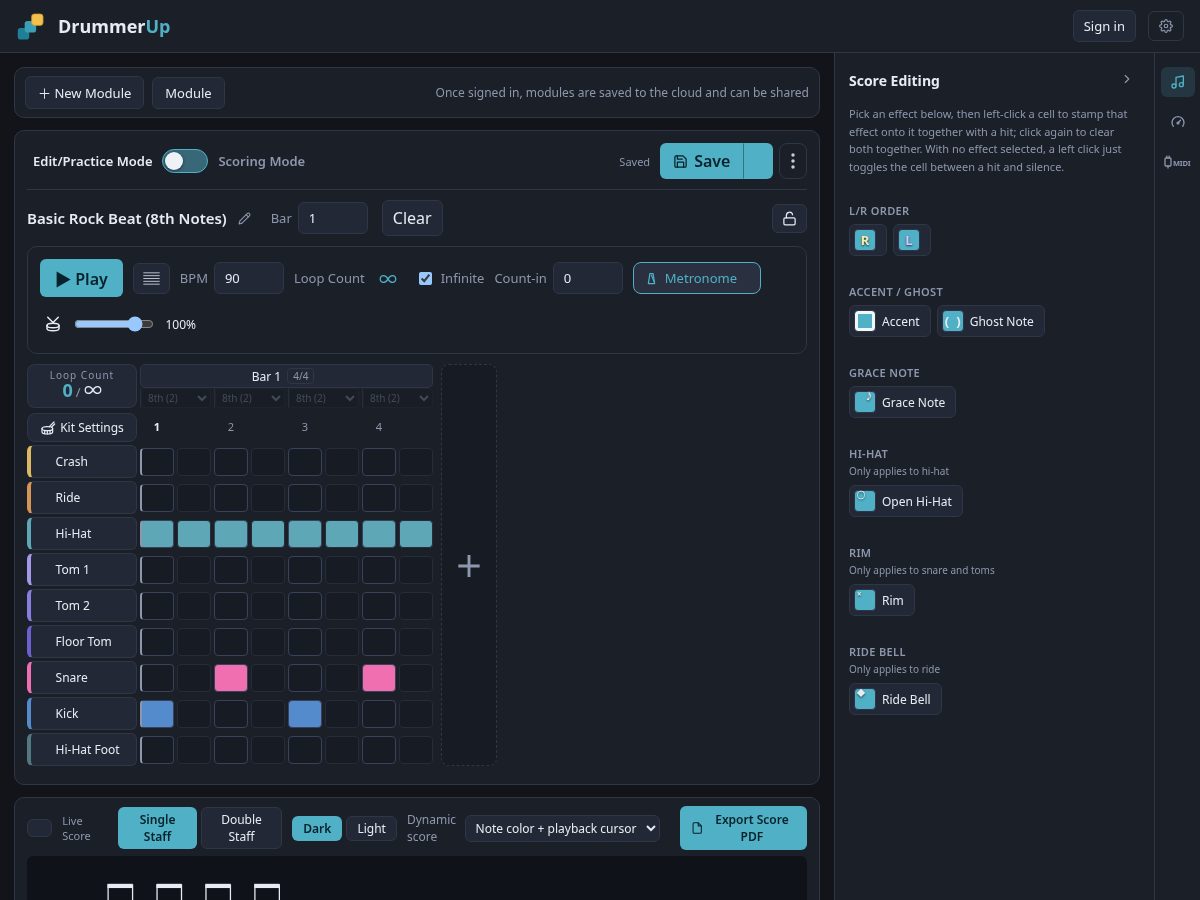Viewport: 1200px width, 900px height.
Task: Open the beat 2 subdivision dropdown
Action: point(251,398)
